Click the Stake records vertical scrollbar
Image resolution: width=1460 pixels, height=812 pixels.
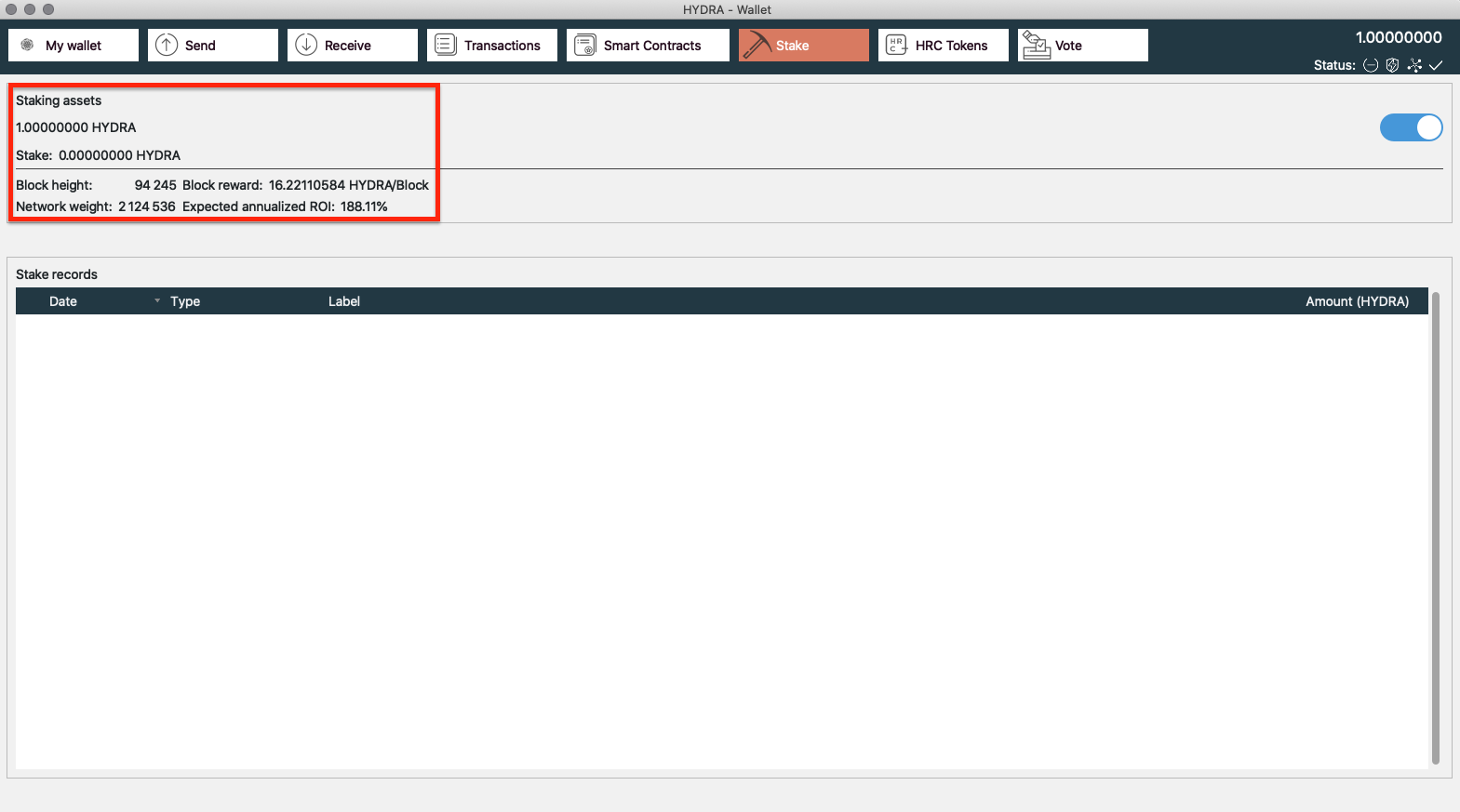pyautogui.click(x=1436, y=528)
